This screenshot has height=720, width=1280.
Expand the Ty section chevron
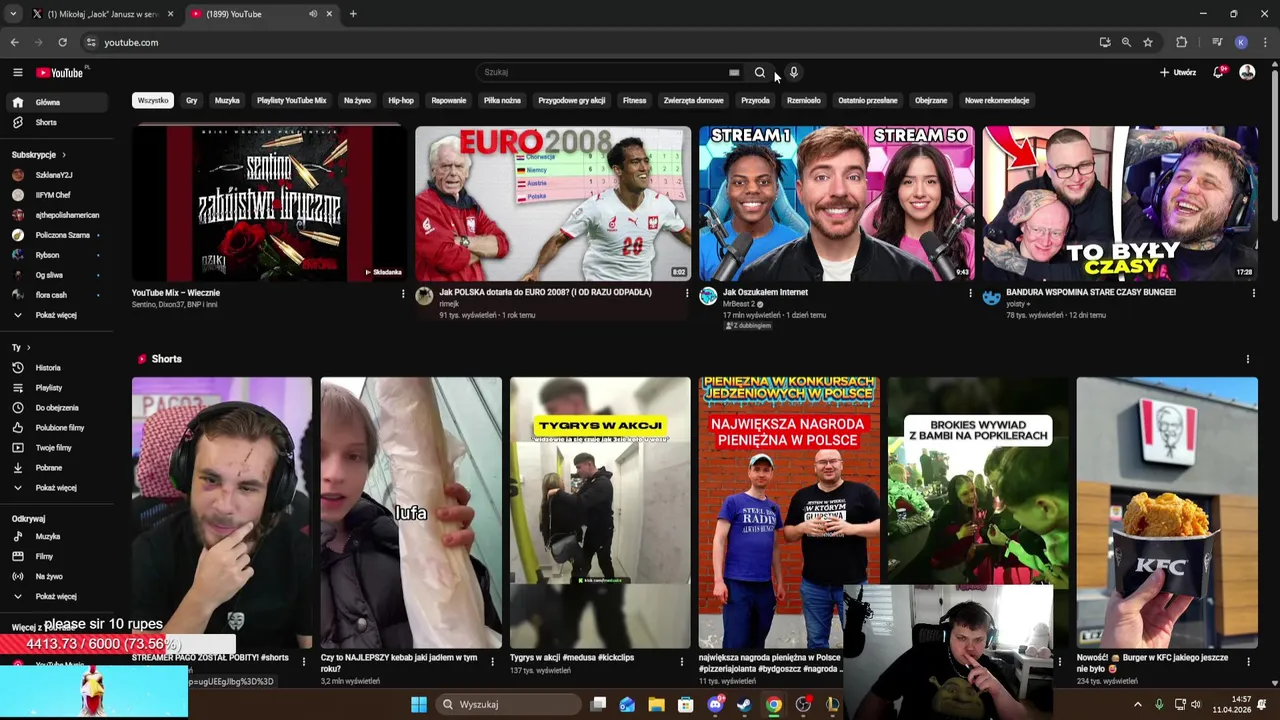(x=28, y=348)
